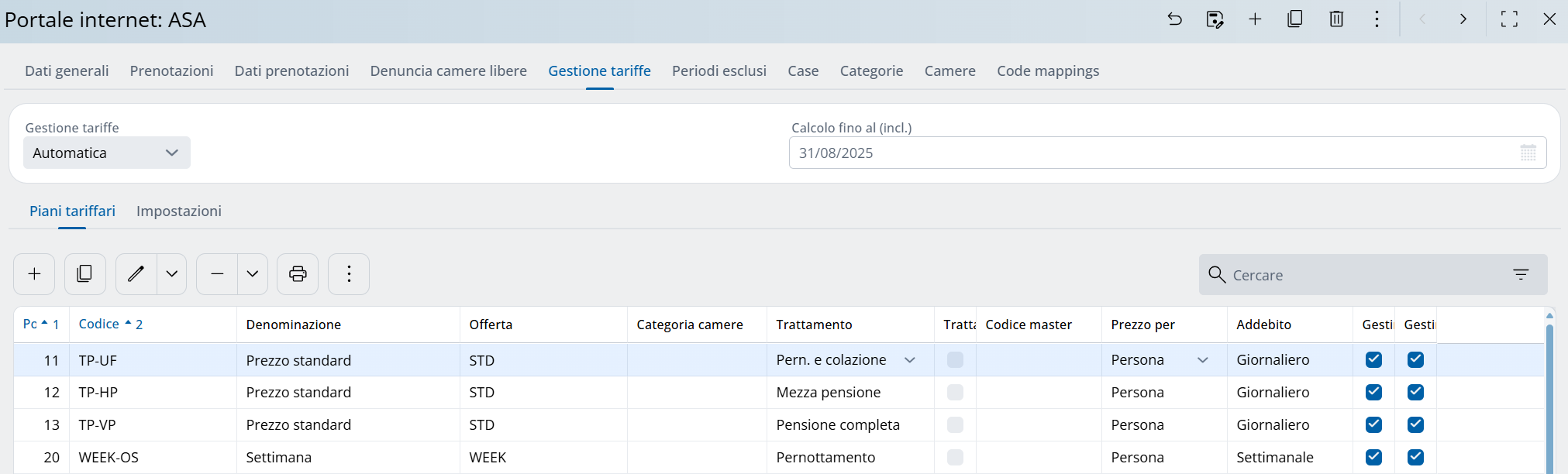Open the Prenotazioni tab
This screenshot has height=474, width=1568.
[171, 70]
